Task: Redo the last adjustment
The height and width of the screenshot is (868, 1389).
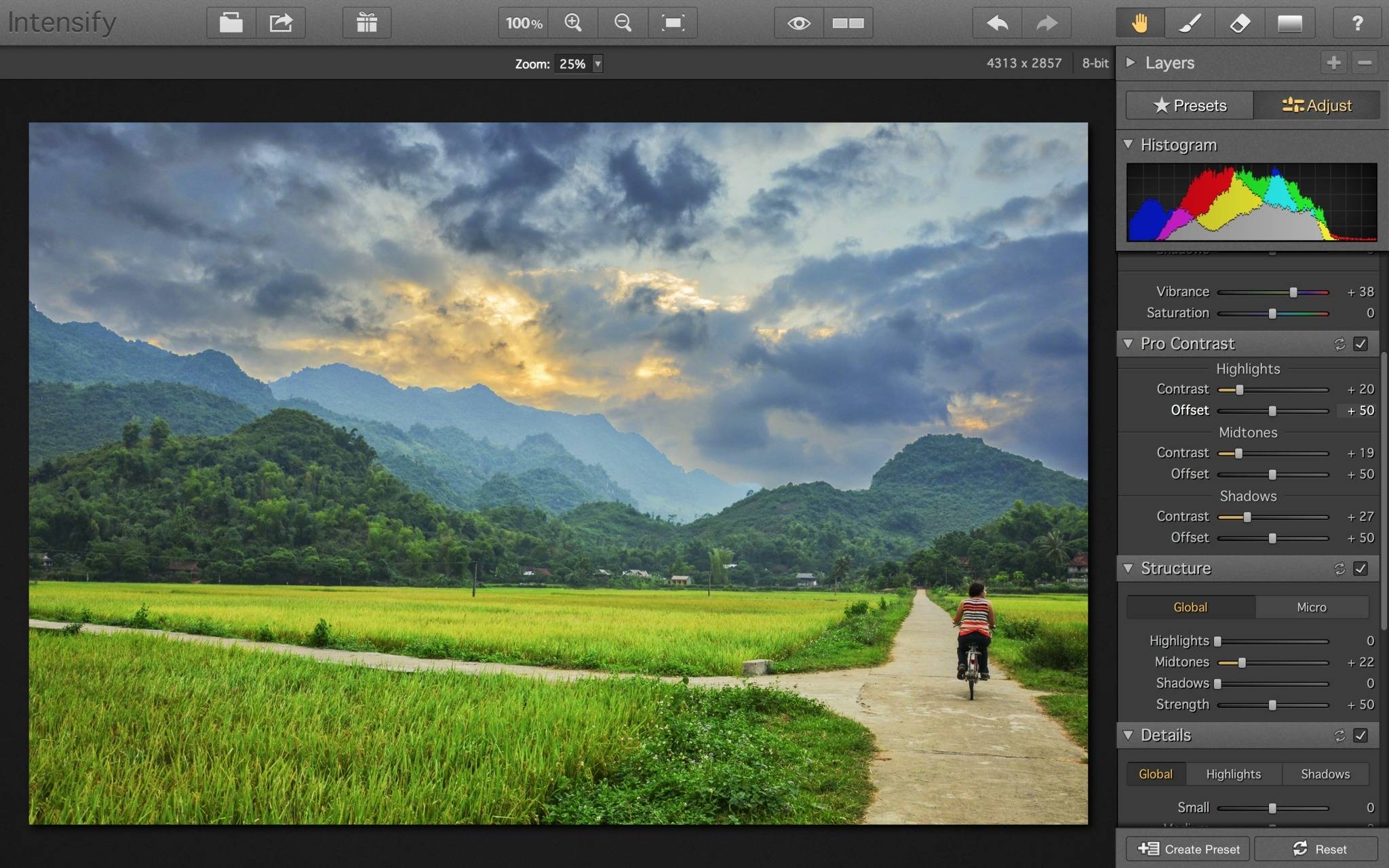Action: [x=1046, y=23]
